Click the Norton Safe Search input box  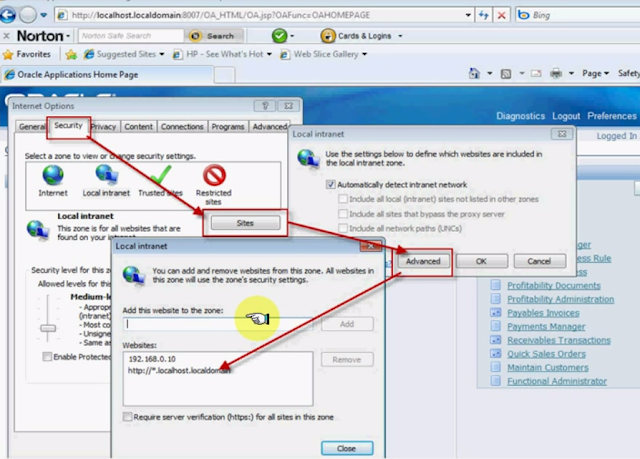point(131,36)
